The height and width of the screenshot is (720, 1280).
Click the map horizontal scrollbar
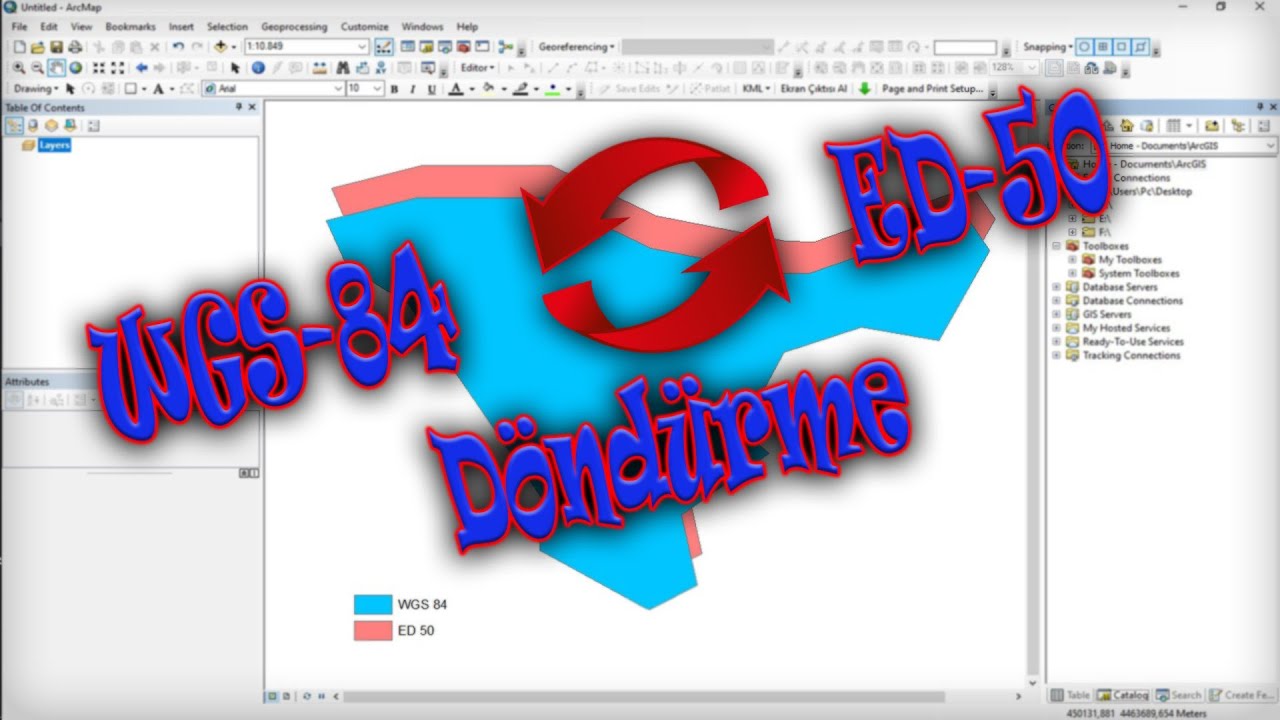(645, 696)
